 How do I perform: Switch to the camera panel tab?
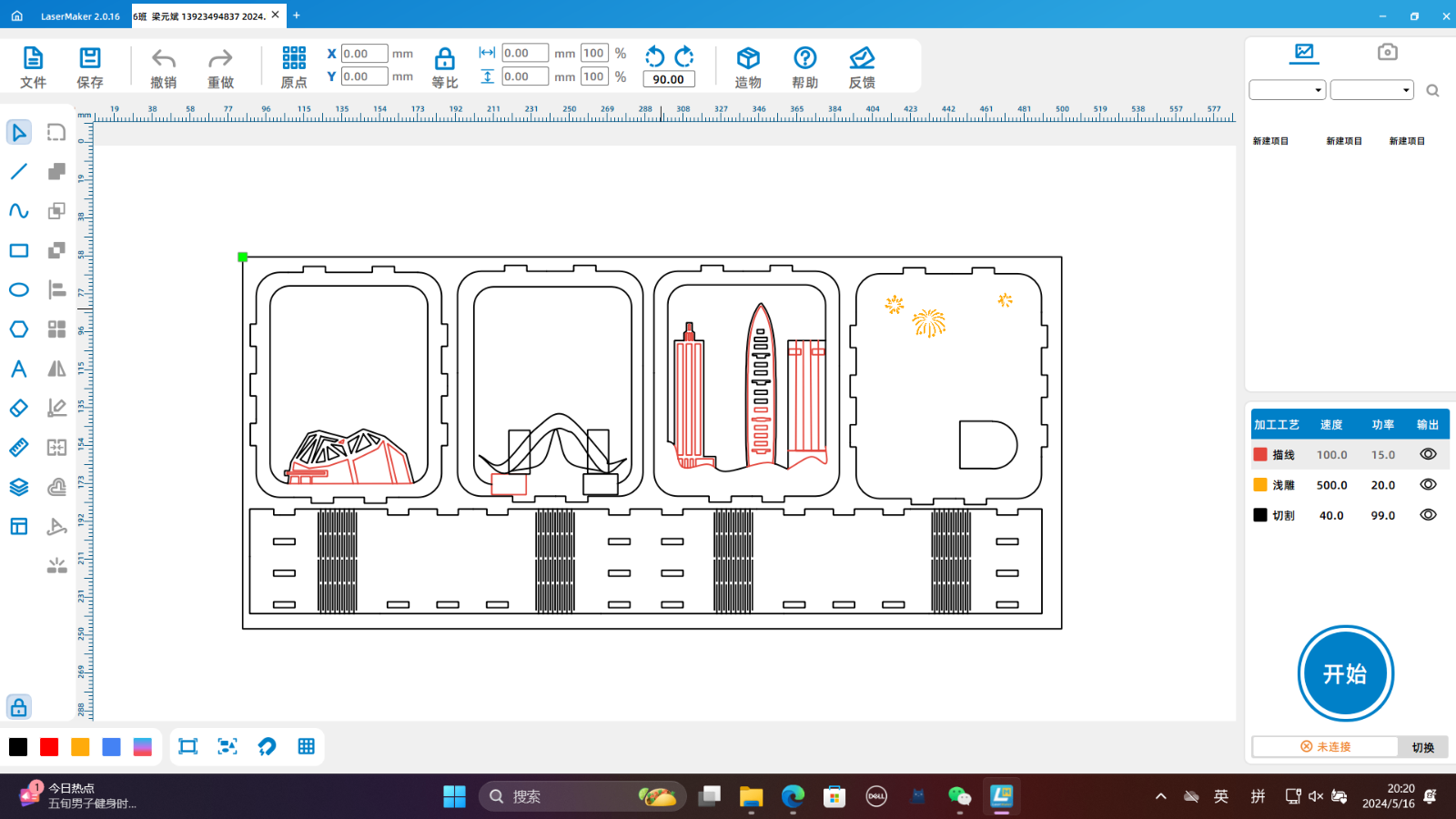1387,52
